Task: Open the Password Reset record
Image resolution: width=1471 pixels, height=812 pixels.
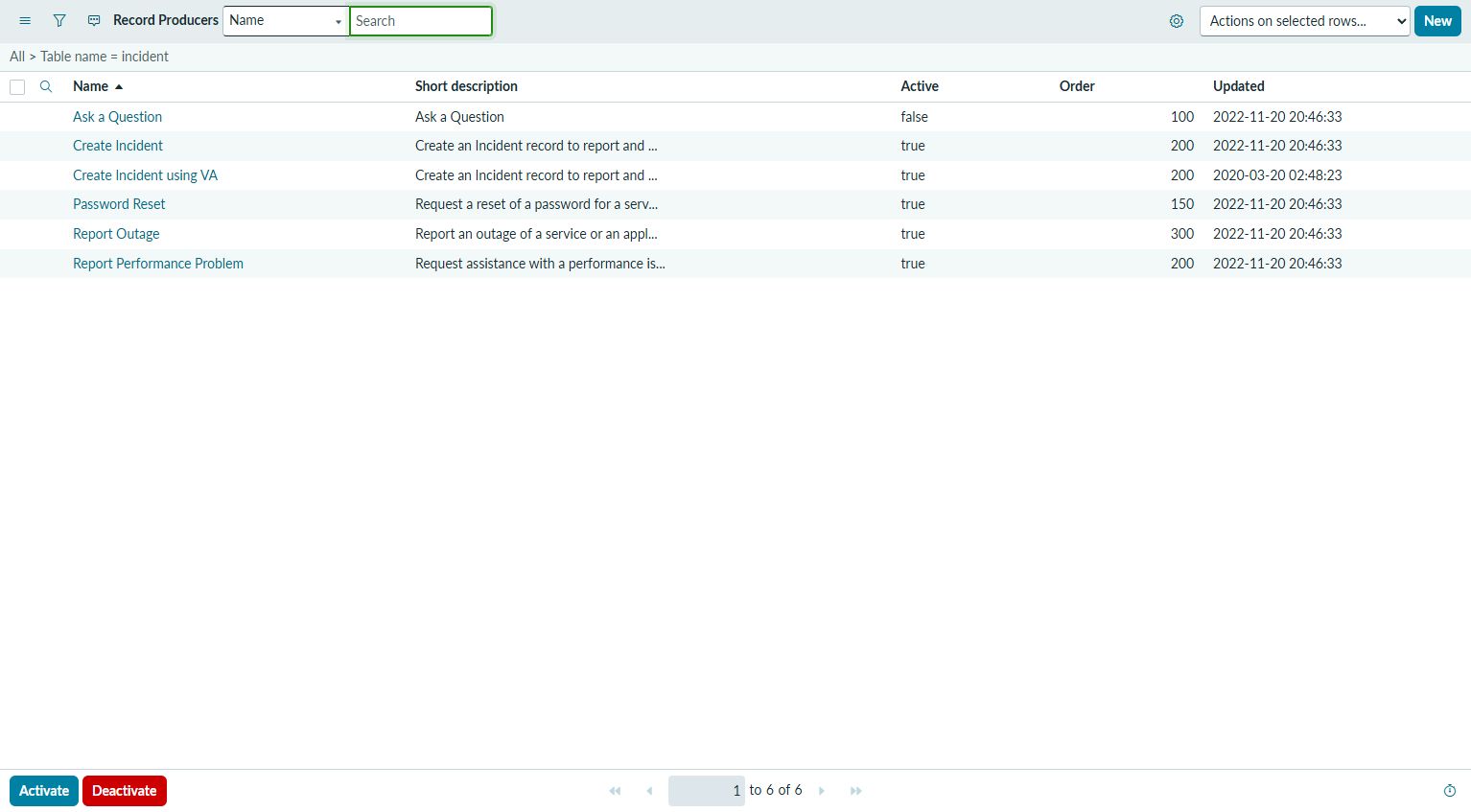Action: (119, 204)
